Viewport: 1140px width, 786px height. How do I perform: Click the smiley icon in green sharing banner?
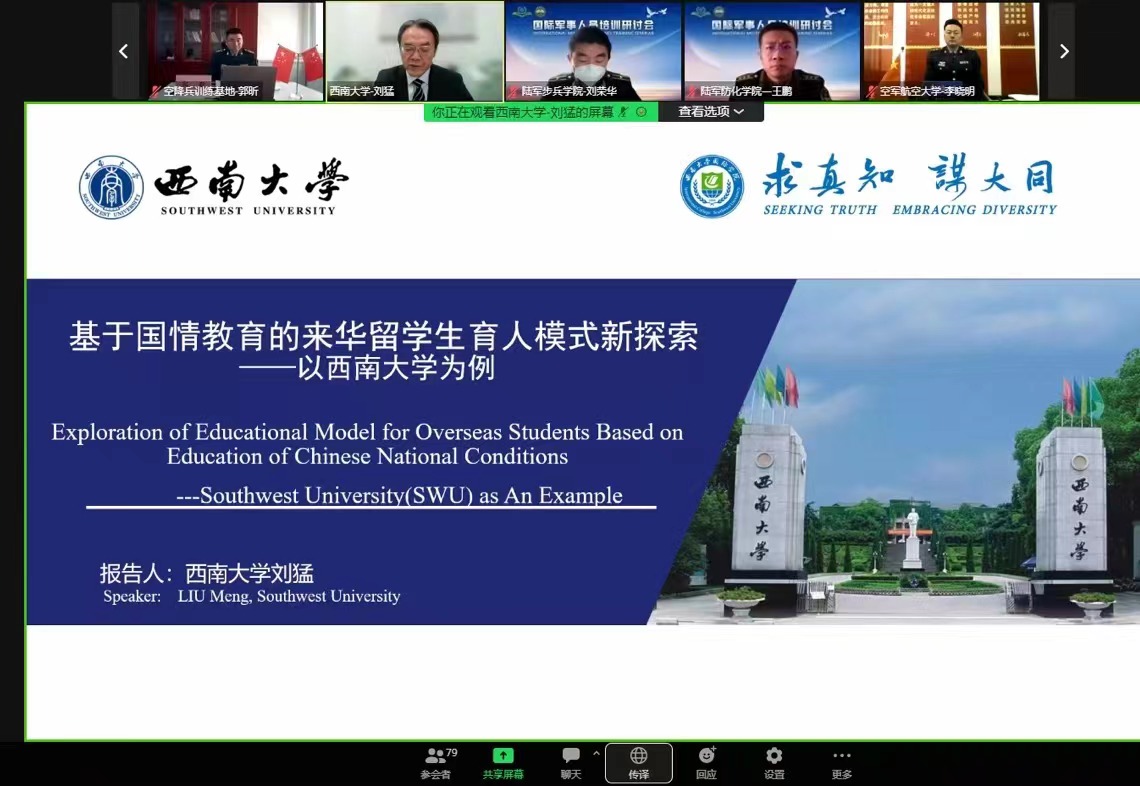[641, 112]
